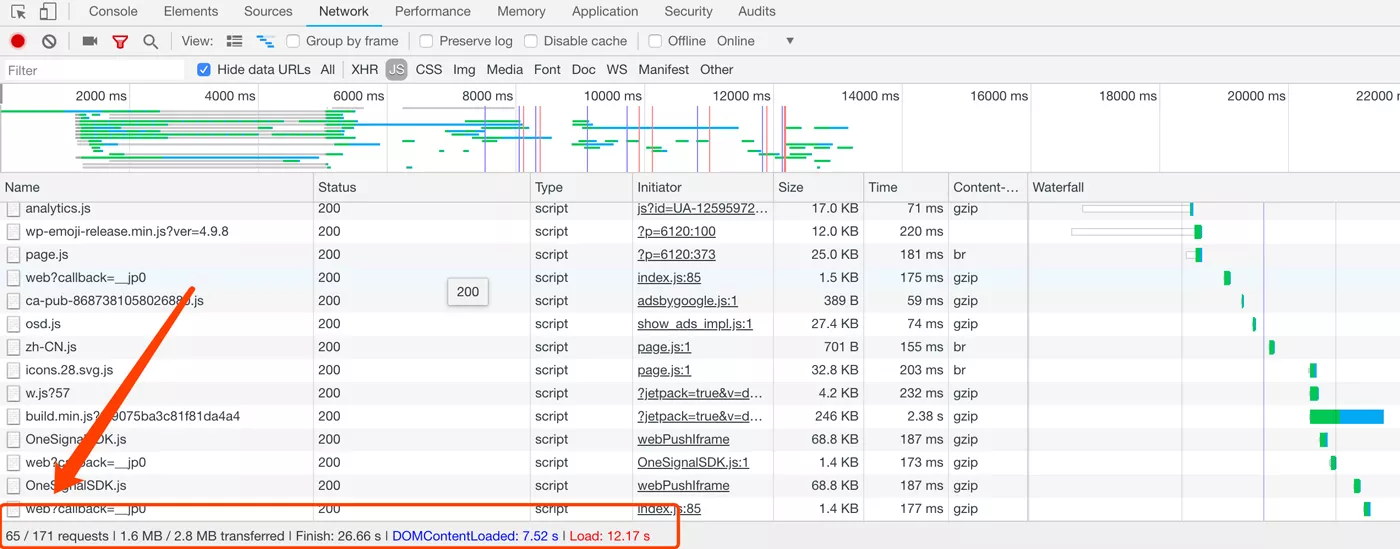Screen dimensions: 1400x549
Task: Filter requests by Other
Action: [x=717, y=70]
